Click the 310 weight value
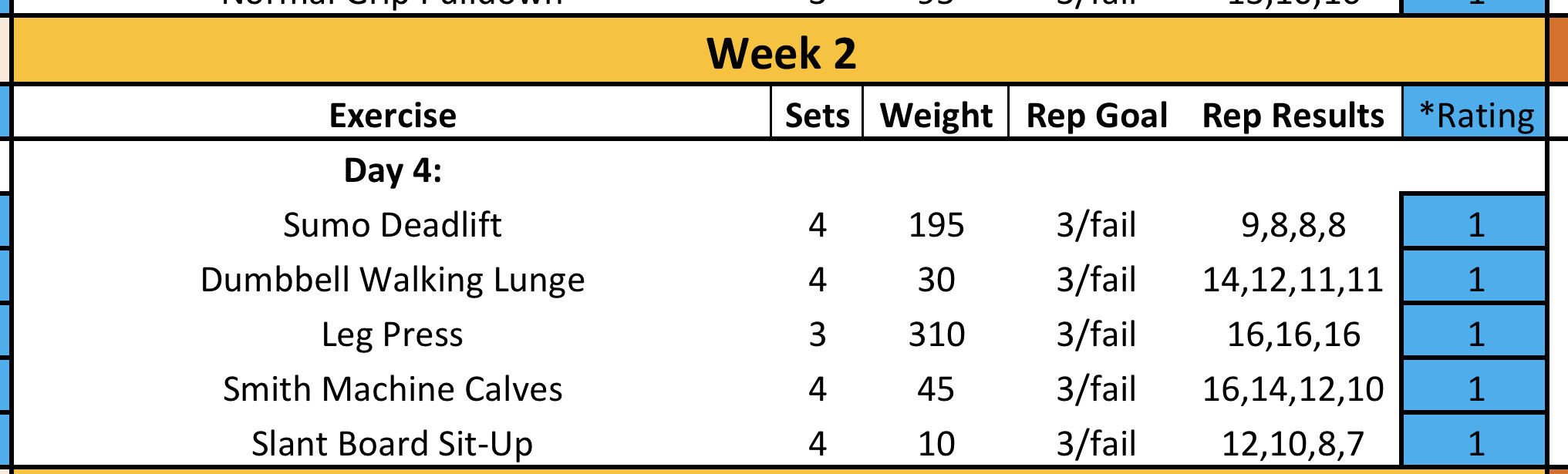The height and width of the screenshot is (474, 1568). (936, 334)
